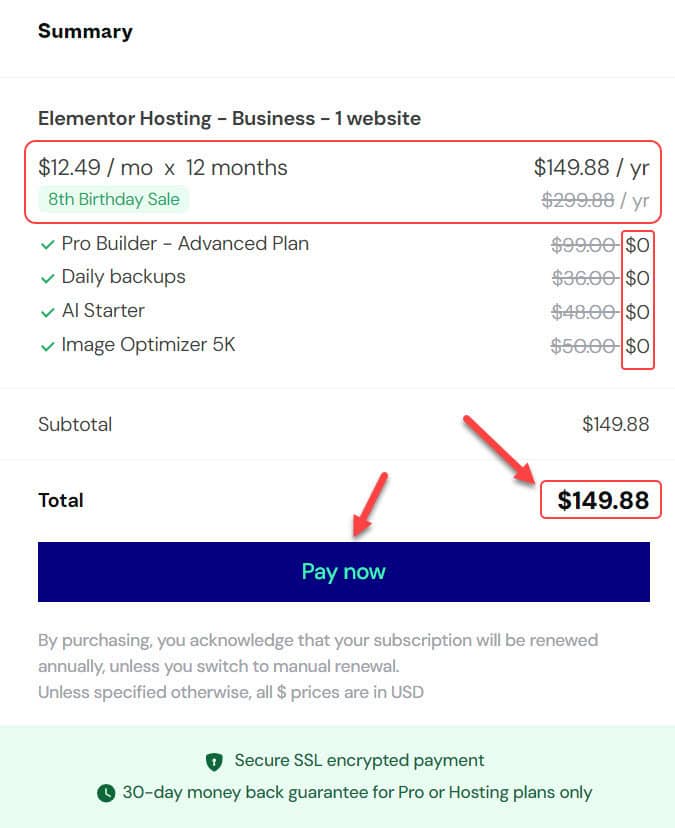Screen dimensions: 675x828
Task: Click the Subtotal label
Action: (75, 424)
